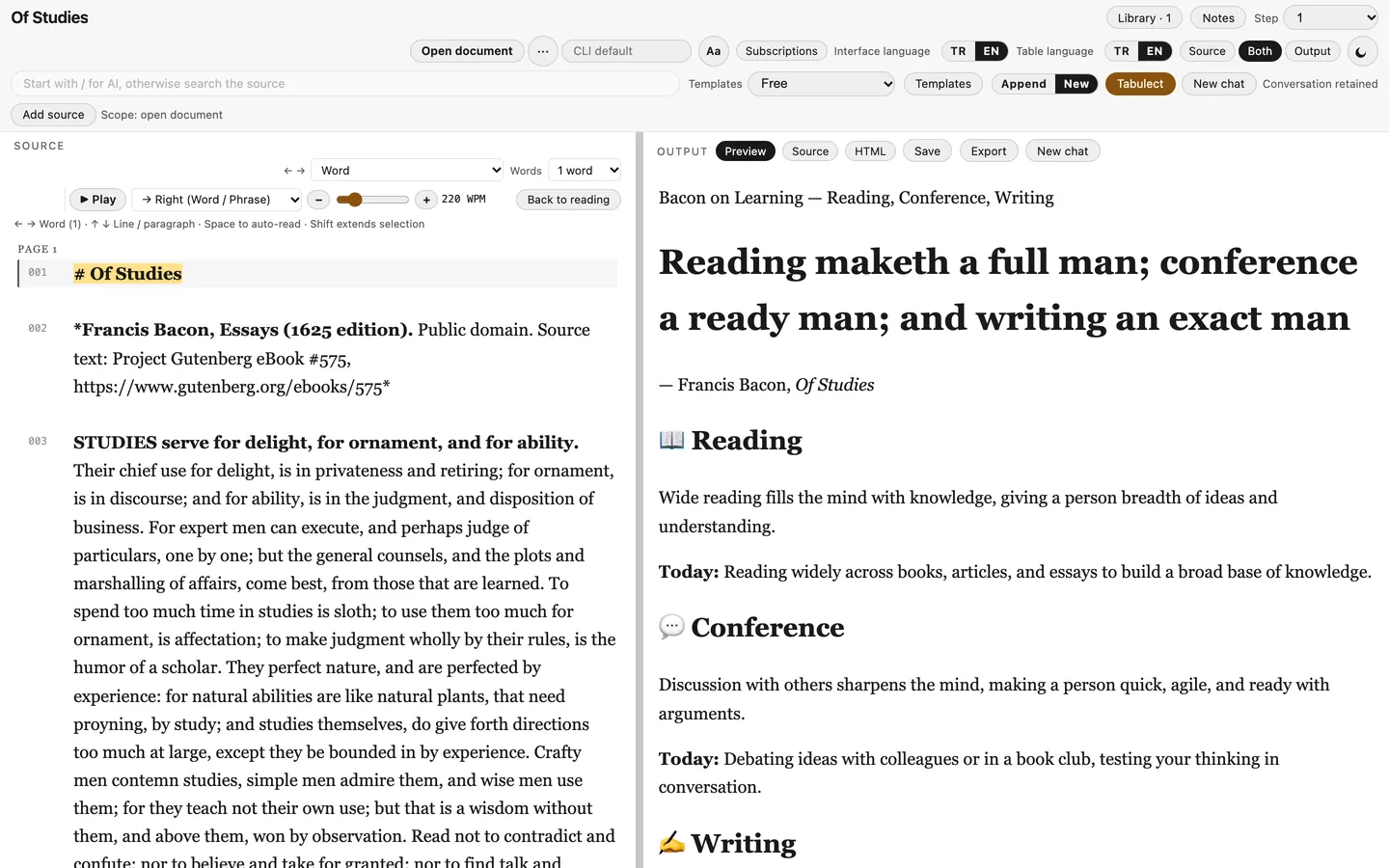Switch output to HTML tab
The width and height of the screenshot is (1389, 868).
(870, 151)
